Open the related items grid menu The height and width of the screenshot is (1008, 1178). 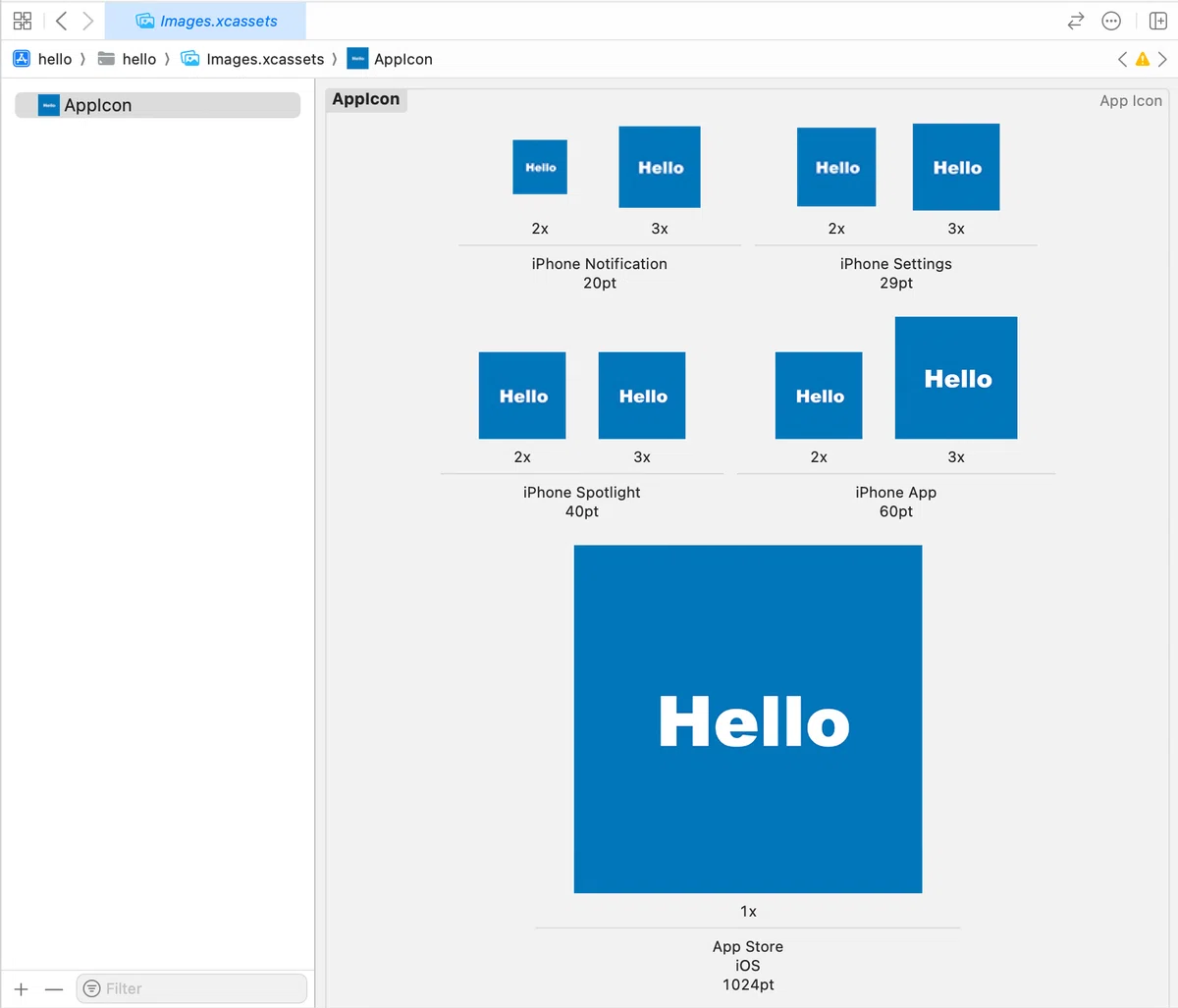(23, 21)
